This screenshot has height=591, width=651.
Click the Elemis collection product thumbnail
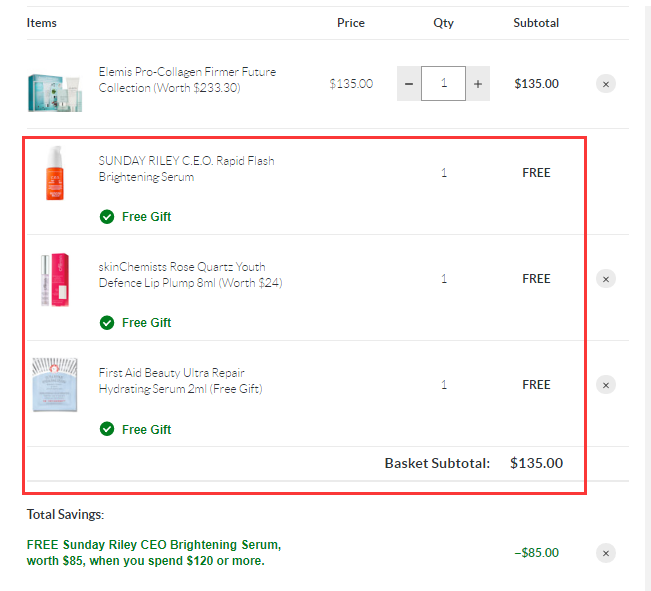pos(55,92)
